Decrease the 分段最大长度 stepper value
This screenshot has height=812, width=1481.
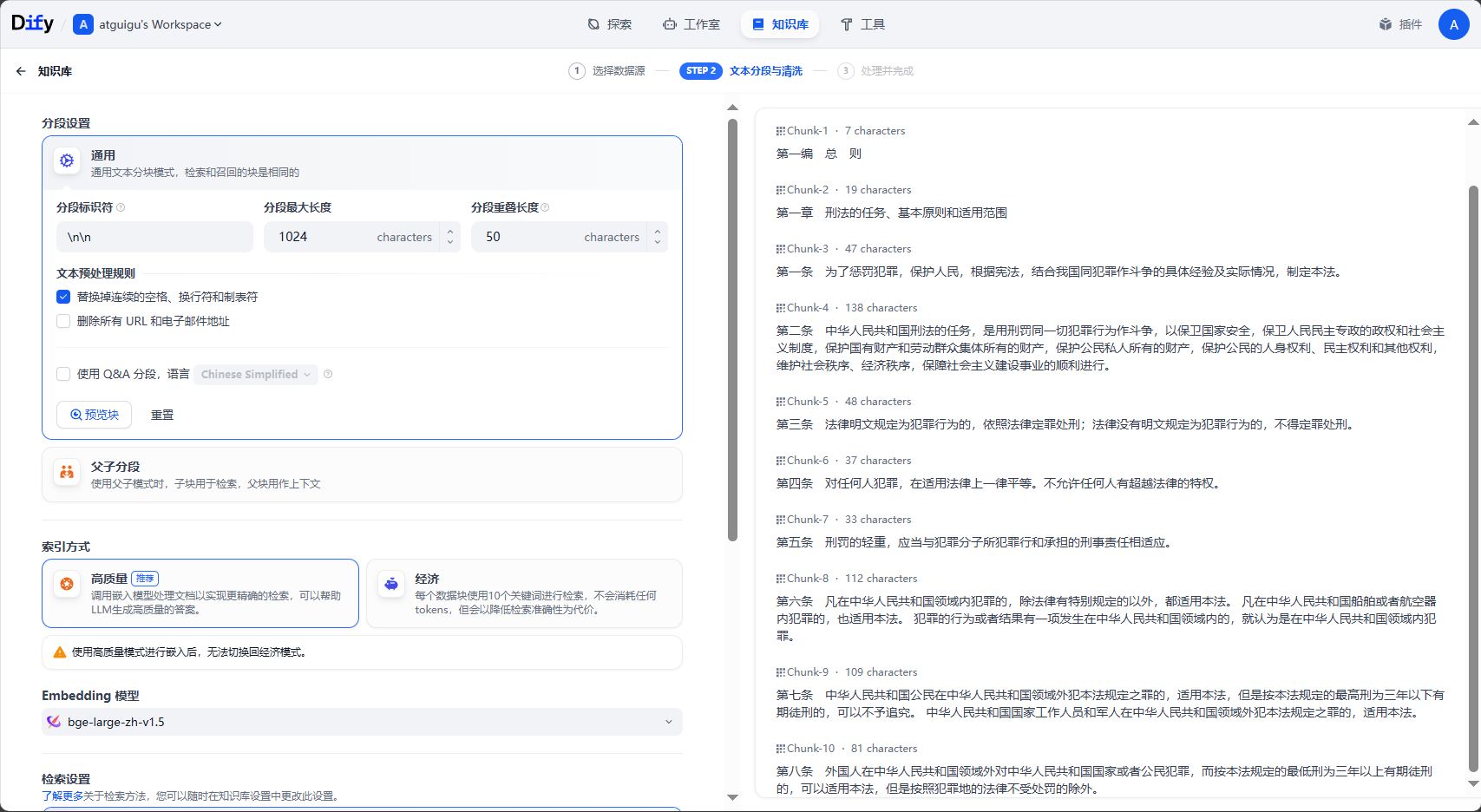(450, 243)
